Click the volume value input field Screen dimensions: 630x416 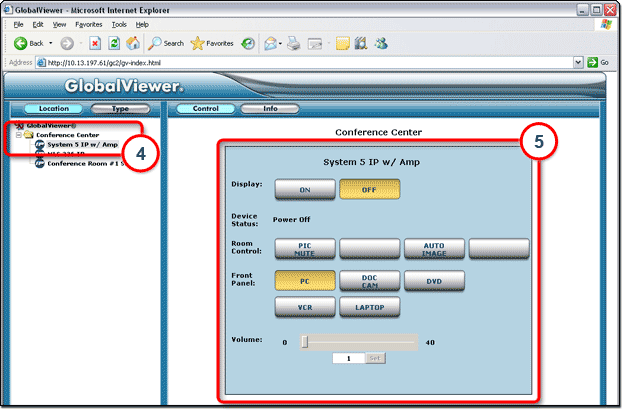click(348, 358)
